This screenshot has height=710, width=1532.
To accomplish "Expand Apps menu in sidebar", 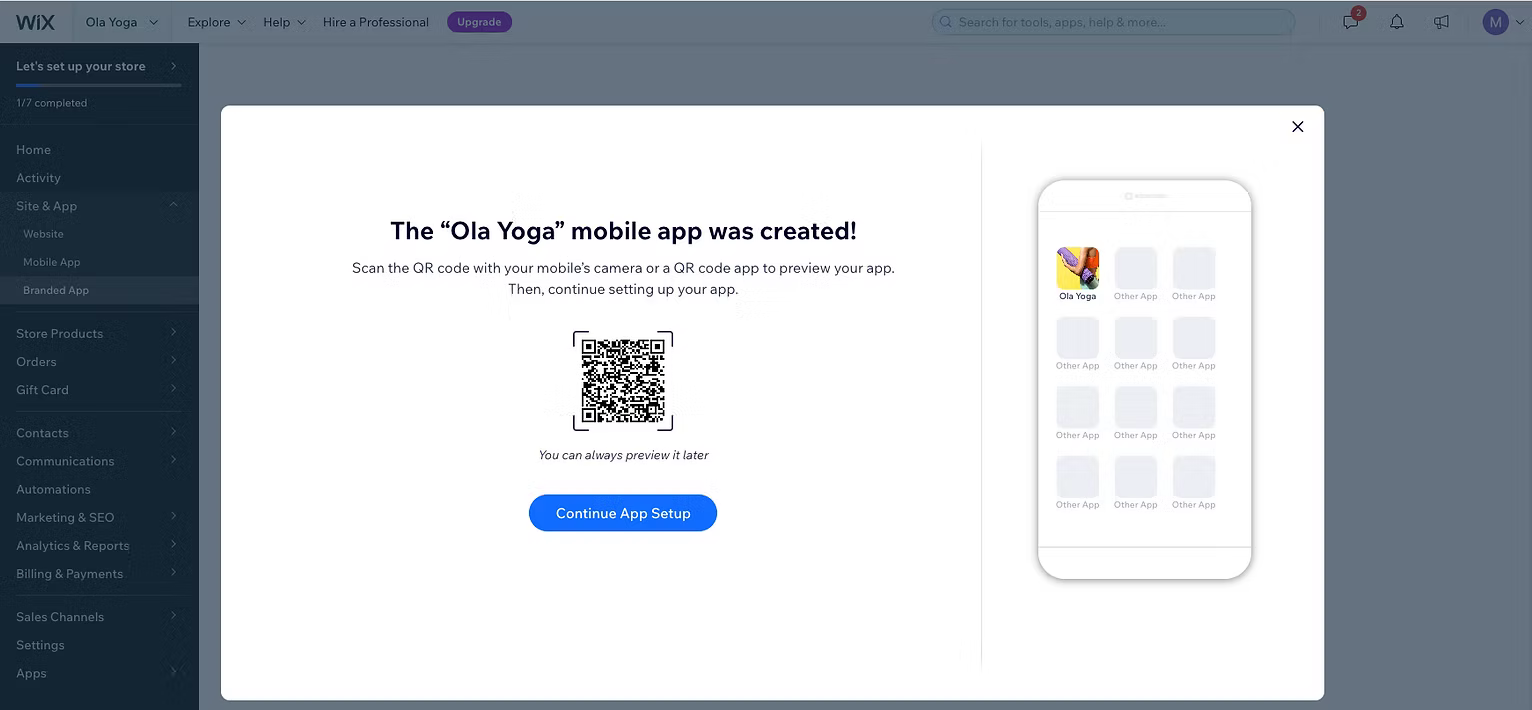I will 99,673.
